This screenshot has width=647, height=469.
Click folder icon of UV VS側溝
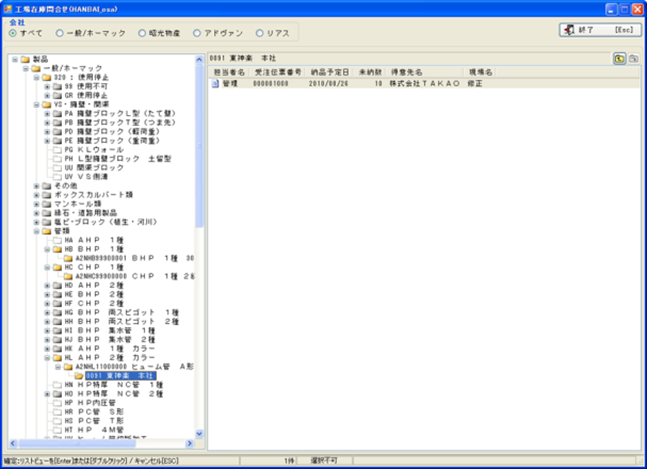tap(57, 177)
